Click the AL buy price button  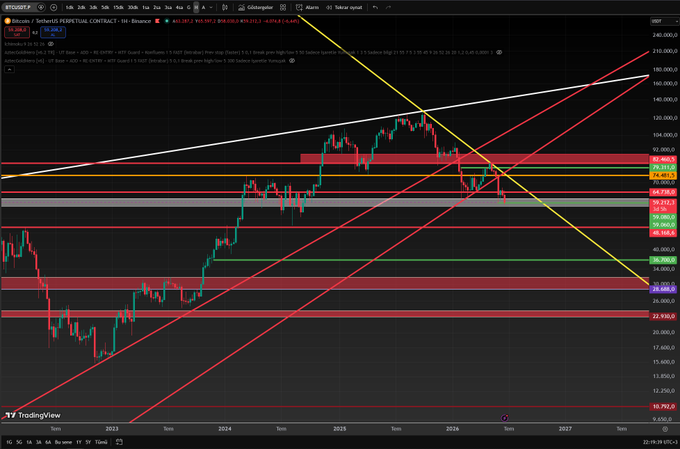53,32
